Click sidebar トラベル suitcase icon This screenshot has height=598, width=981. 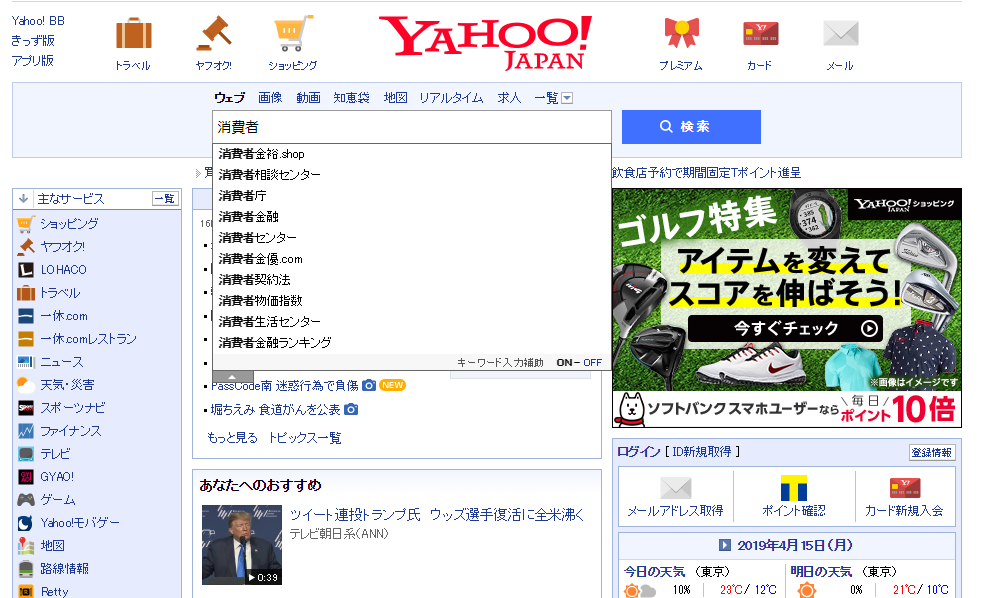point(26,293)
